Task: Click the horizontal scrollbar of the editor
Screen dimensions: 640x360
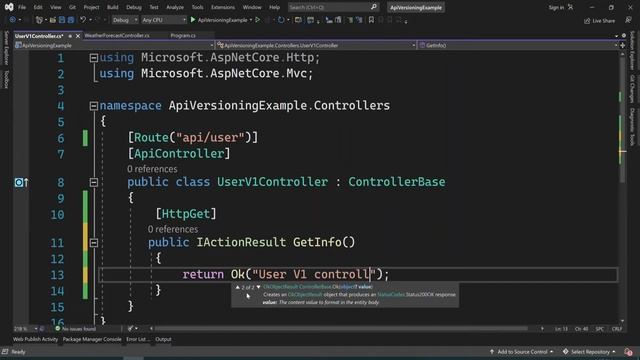Action: (x=341, y=328)
